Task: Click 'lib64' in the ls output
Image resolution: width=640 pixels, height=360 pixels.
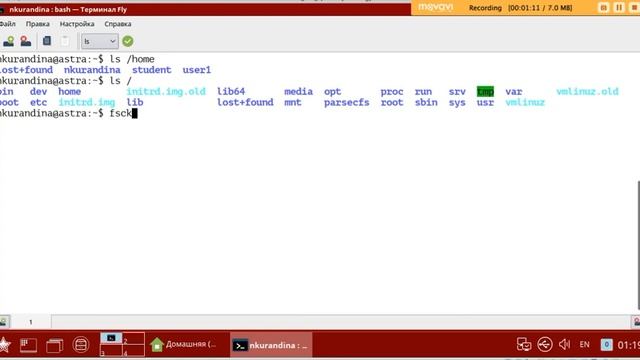Action: click(231, 91)
